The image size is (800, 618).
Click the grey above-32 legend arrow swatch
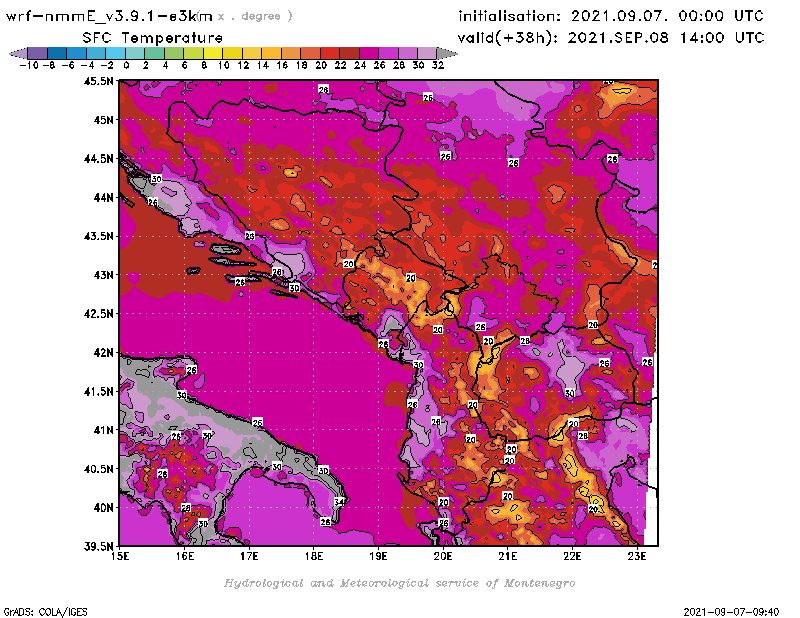pos(447,53)
